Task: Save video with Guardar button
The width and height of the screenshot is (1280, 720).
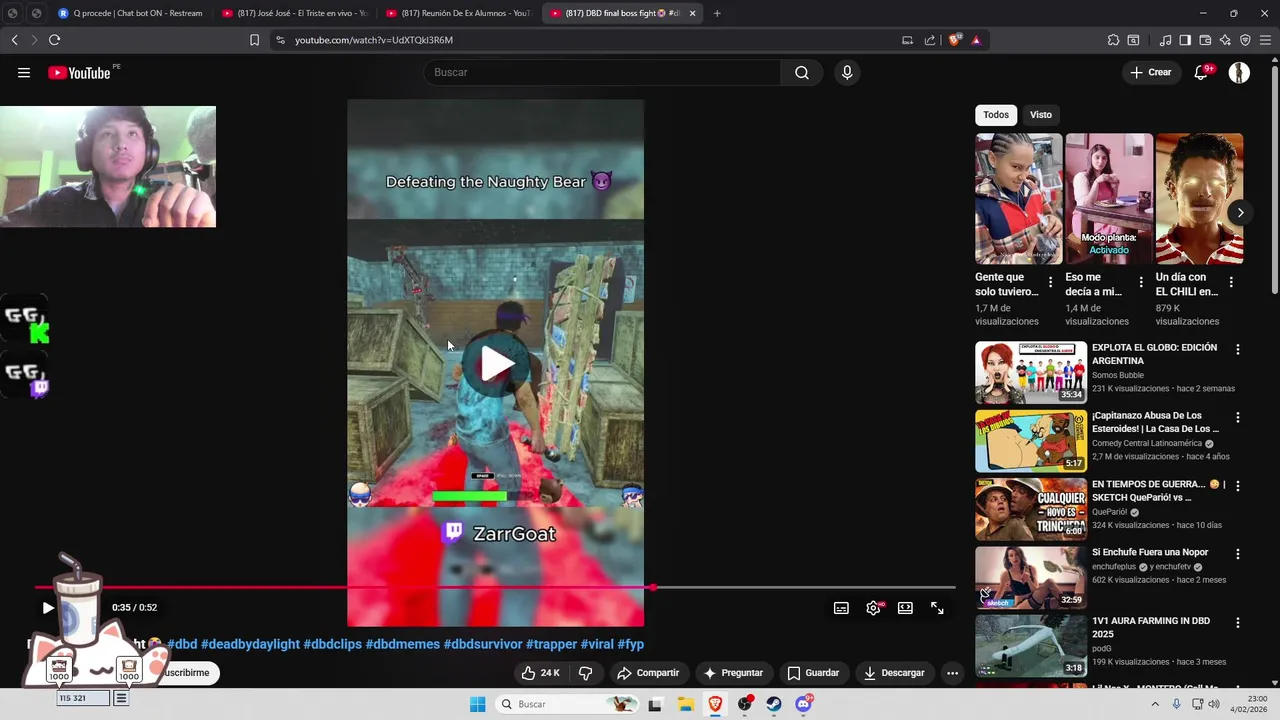Action: pyautogui.click(x=813, y=673)
